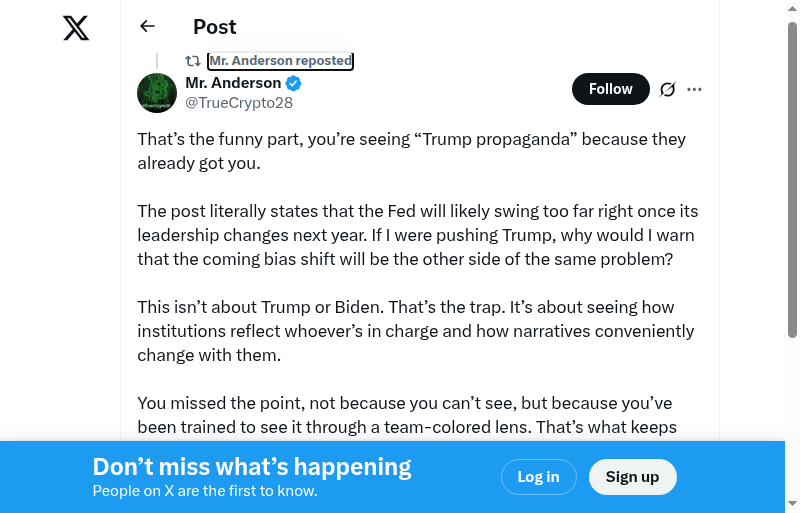Click the Post page heading
The width and height of the screenshot is (800, 513).
[215, 27]
